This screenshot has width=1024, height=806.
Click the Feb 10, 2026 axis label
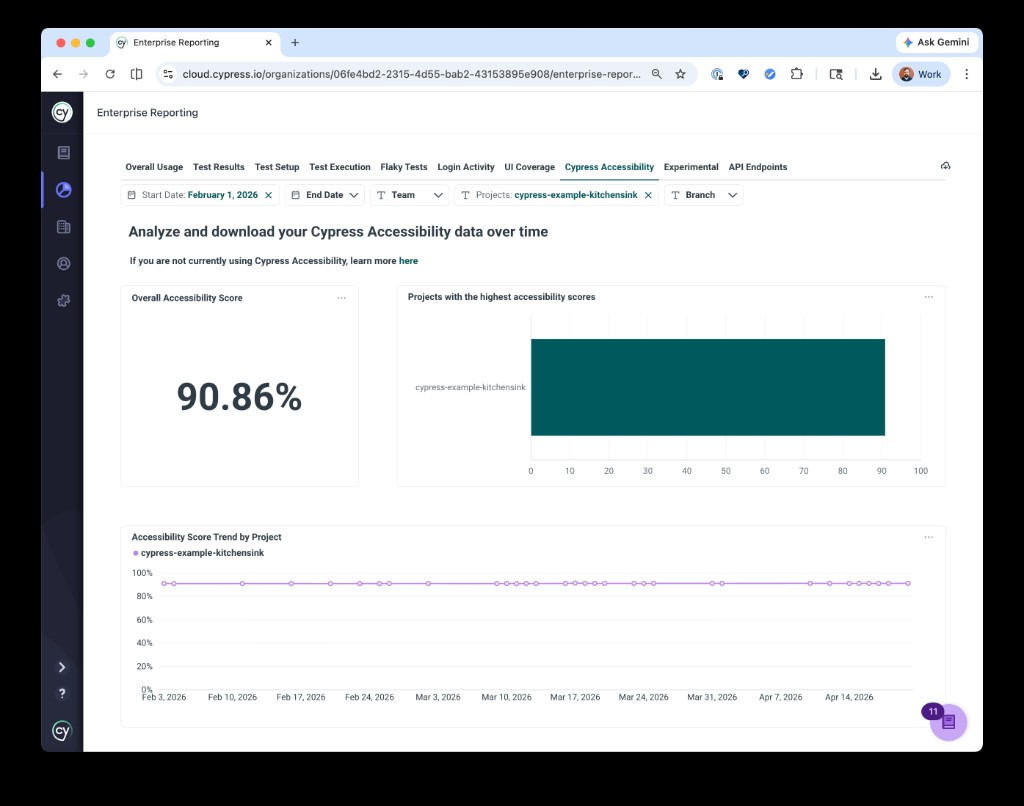pyautogui.click(x=232, y=697)
